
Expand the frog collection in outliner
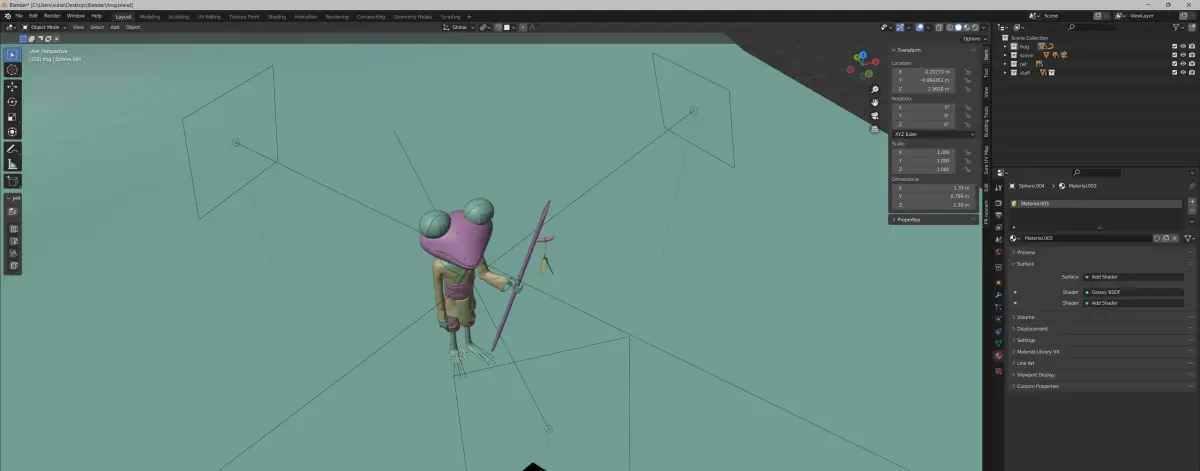point(1006,46)
